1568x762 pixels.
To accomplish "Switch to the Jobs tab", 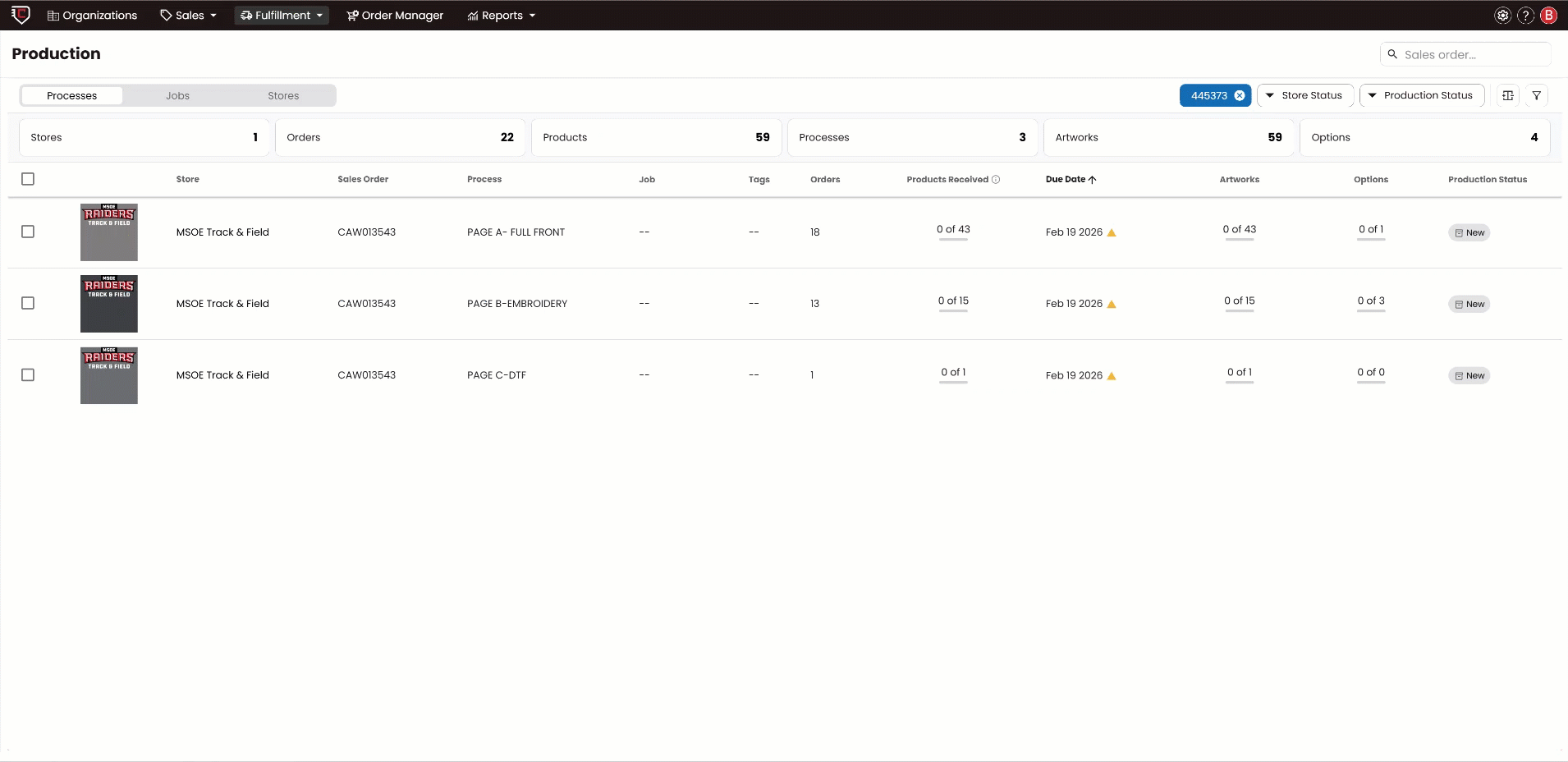I will click(177, 96).
